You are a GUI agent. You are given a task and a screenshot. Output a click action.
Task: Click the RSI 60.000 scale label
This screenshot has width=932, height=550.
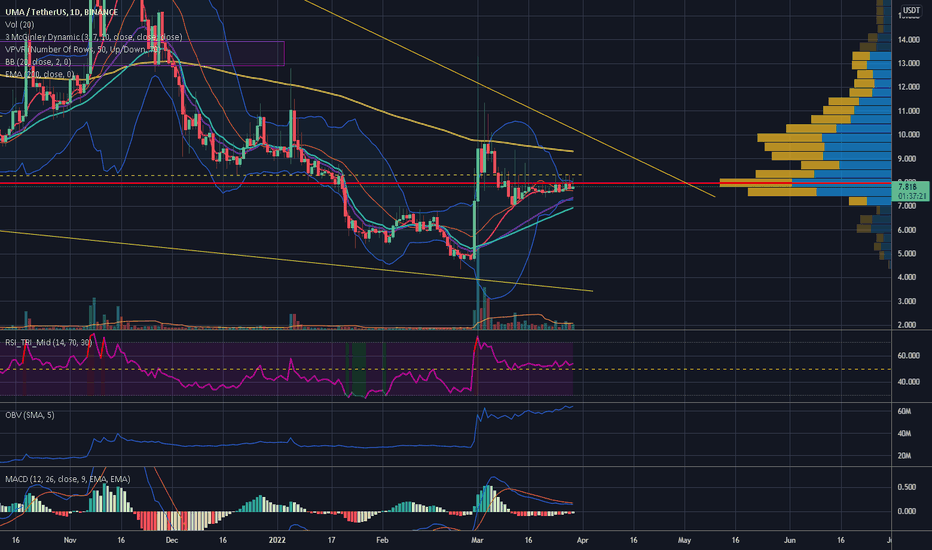tap(909, 356)
